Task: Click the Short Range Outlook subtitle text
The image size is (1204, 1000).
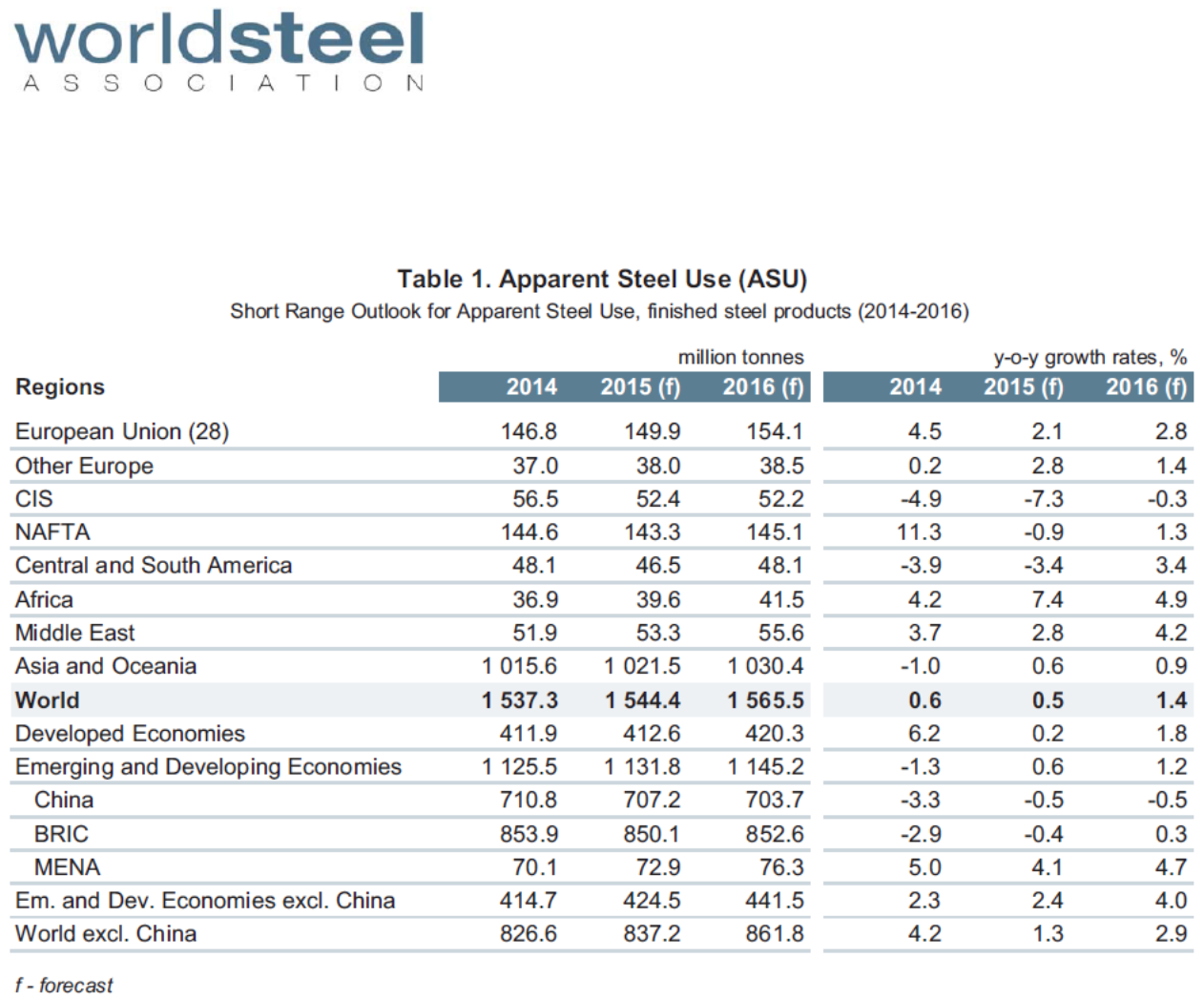Action: pos(599,312)
